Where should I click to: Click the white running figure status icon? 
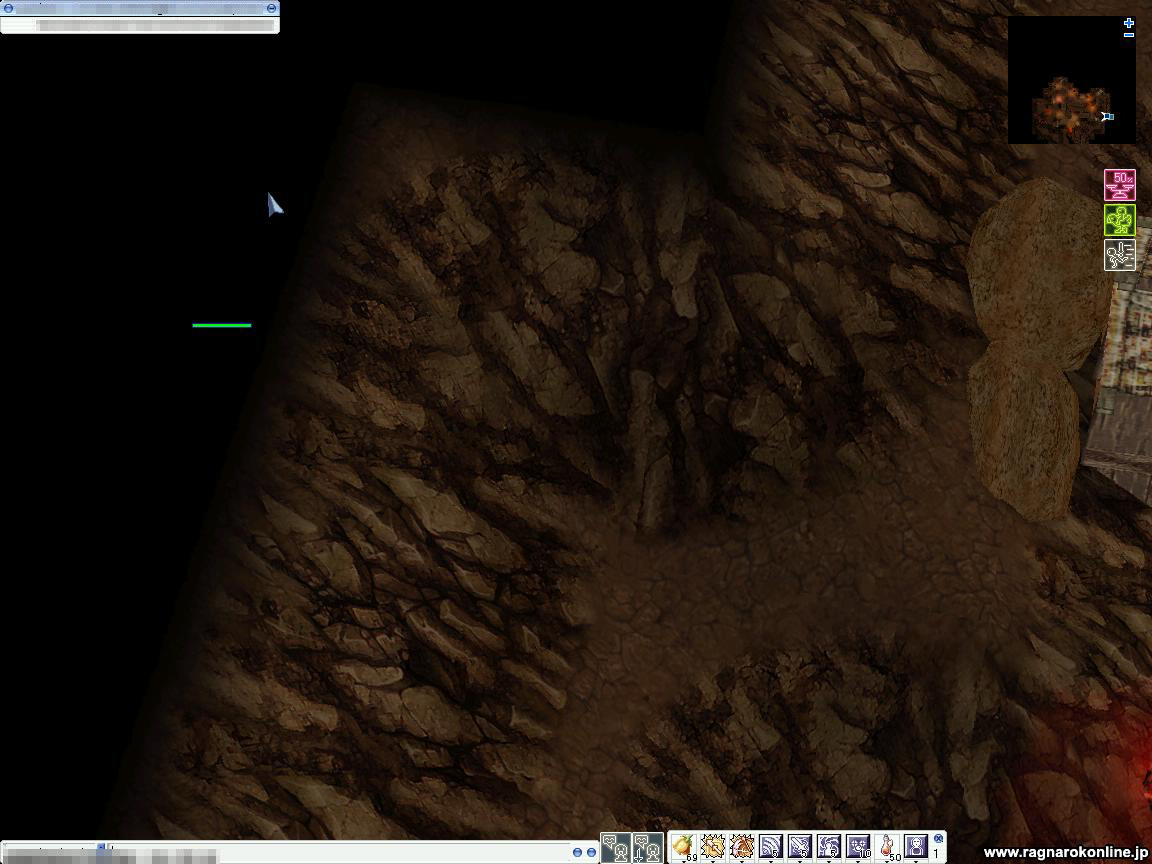click(x=1120, y=255)
